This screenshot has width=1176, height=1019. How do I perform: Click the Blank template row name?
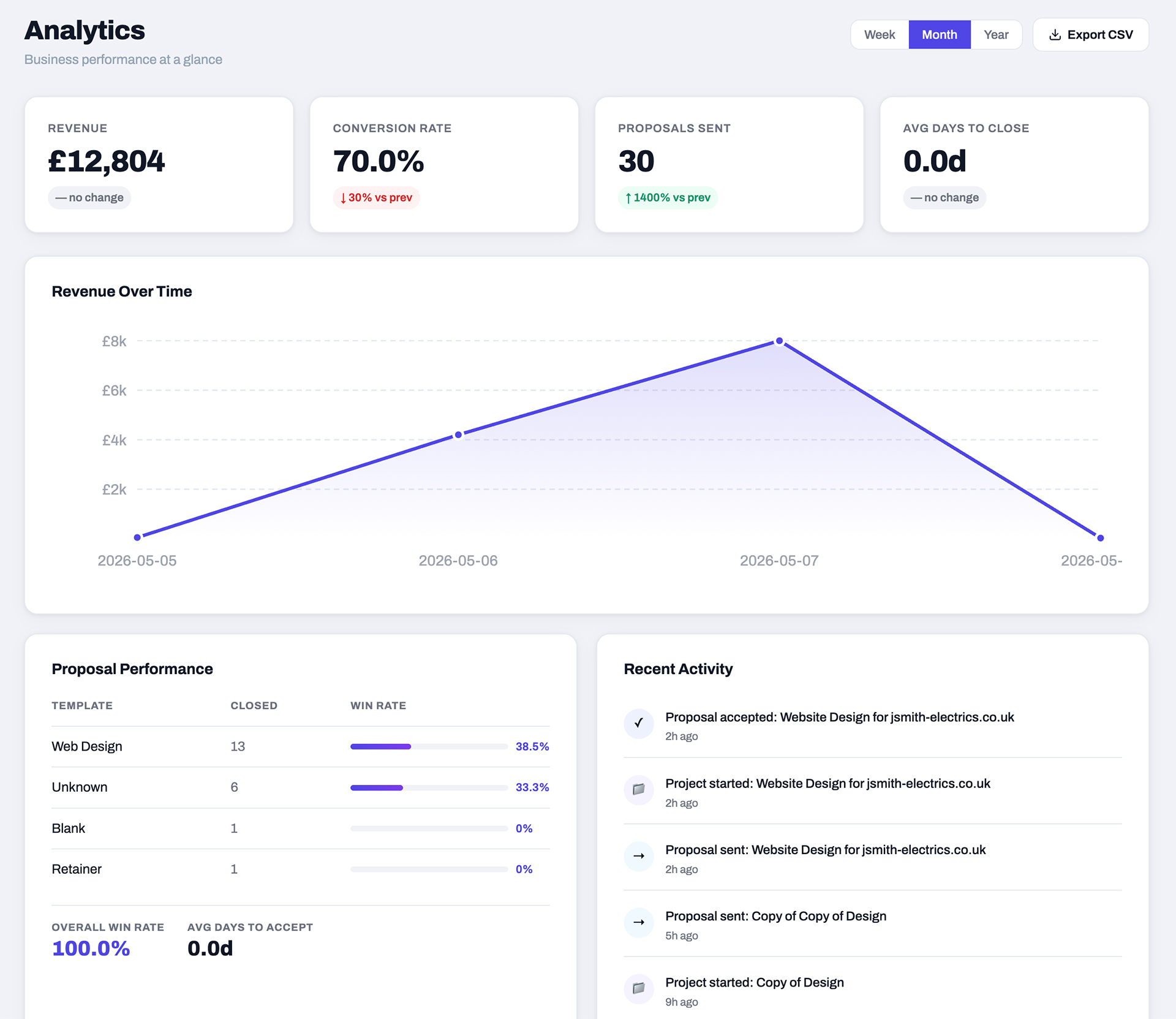(69, 828)
